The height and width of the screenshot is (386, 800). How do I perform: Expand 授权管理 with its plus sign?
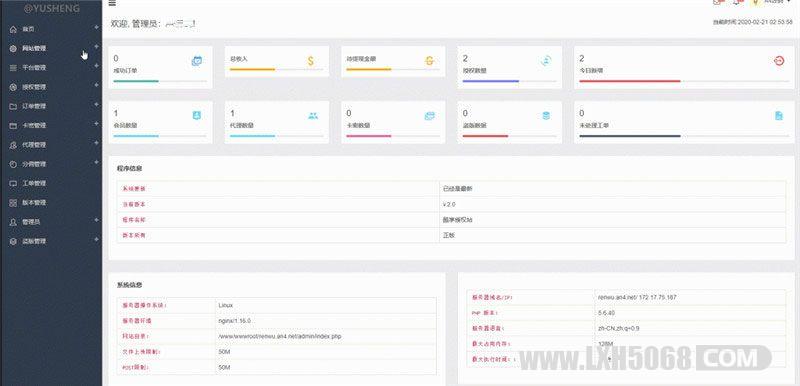point(96,85)
